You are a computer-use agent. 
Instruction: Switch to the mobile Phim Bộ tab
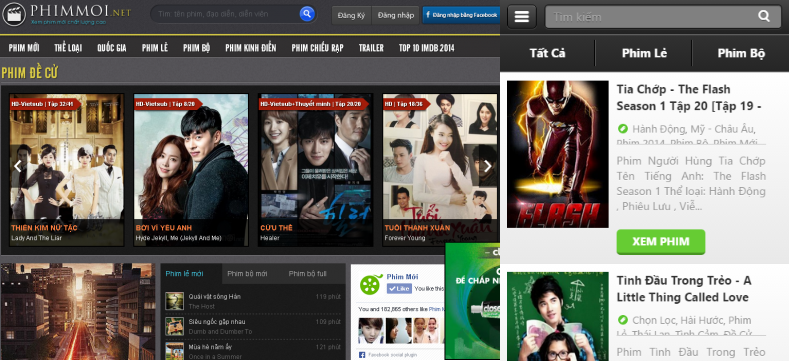[x=741, y=53]
